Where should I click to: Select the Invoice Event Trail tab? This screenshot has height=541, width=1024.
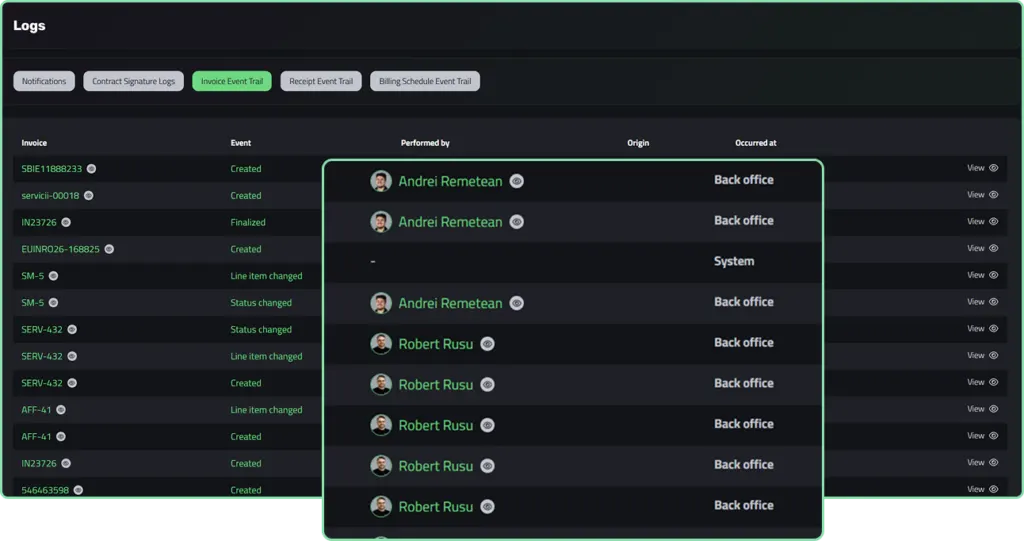click(232, 81)
